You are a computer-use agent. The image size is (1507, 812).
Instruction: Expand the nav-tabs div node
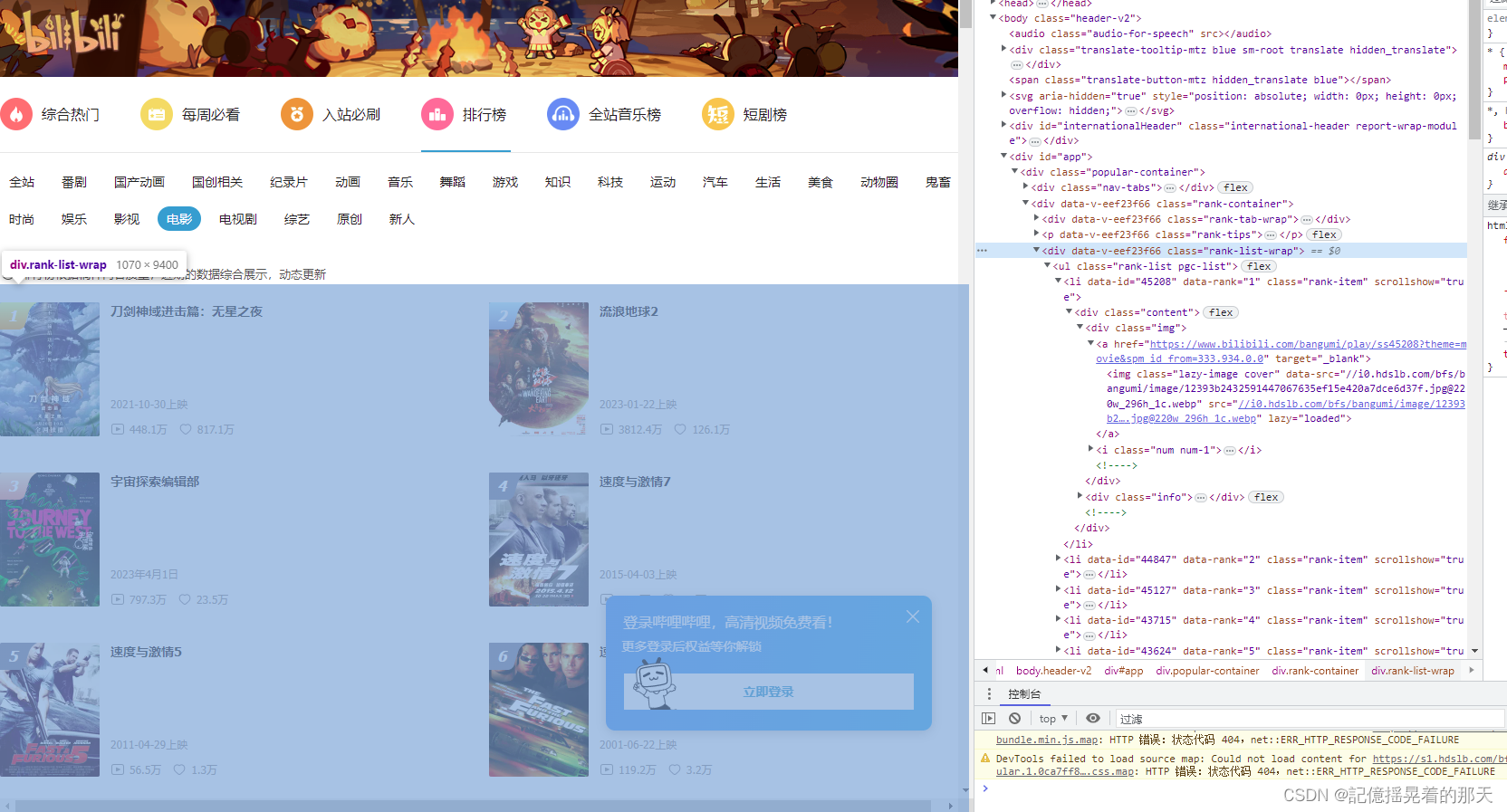pos(1025,187)
